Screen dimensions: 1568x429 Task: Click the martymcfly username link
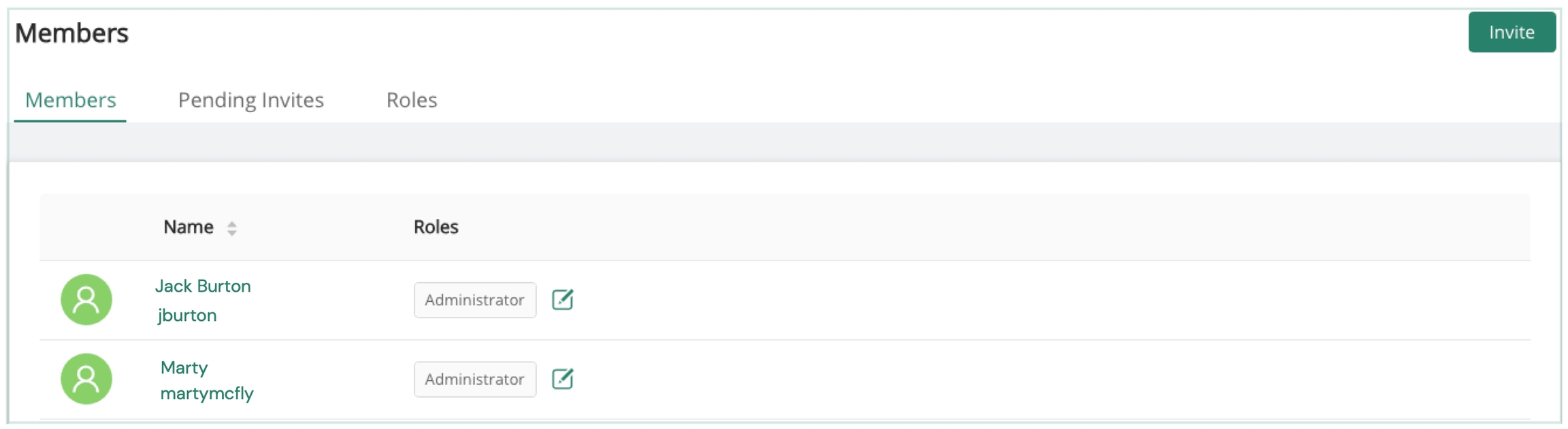(207, 394)
